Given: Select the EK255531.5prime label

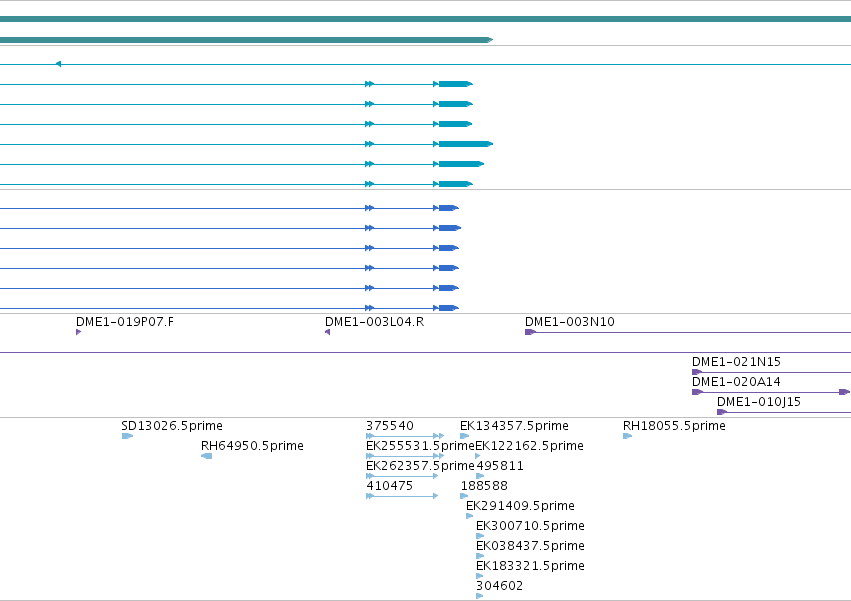Looking at the screenshot, I should coord(421,446).
